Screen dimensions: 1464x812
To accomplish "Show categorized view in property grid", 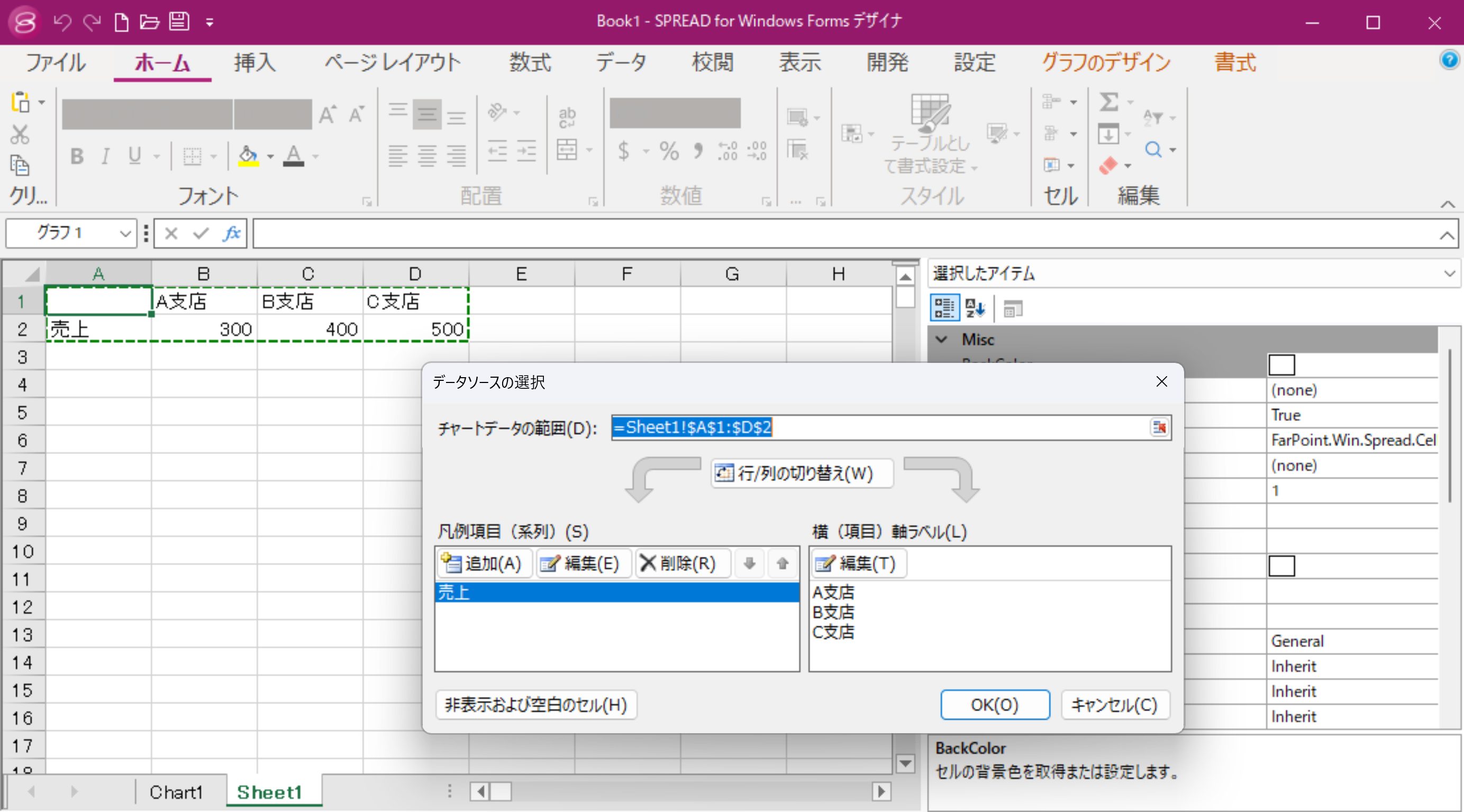I will 944,308.
